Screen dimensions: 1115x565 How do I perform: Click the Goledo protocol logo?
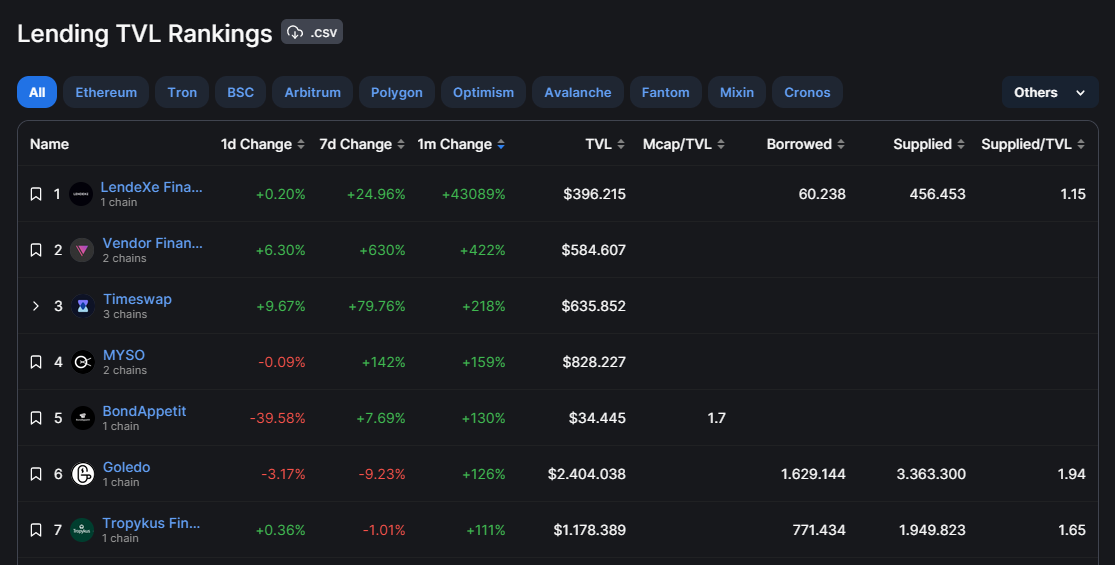[82, 474]
